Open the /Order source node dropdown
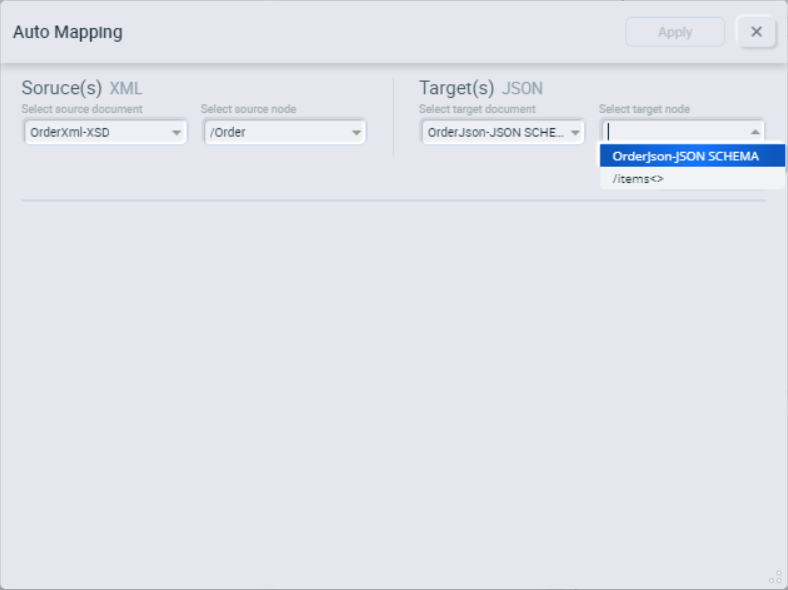Image resolution: width=788 pixels, height=590 pixels. pos(285,132)
